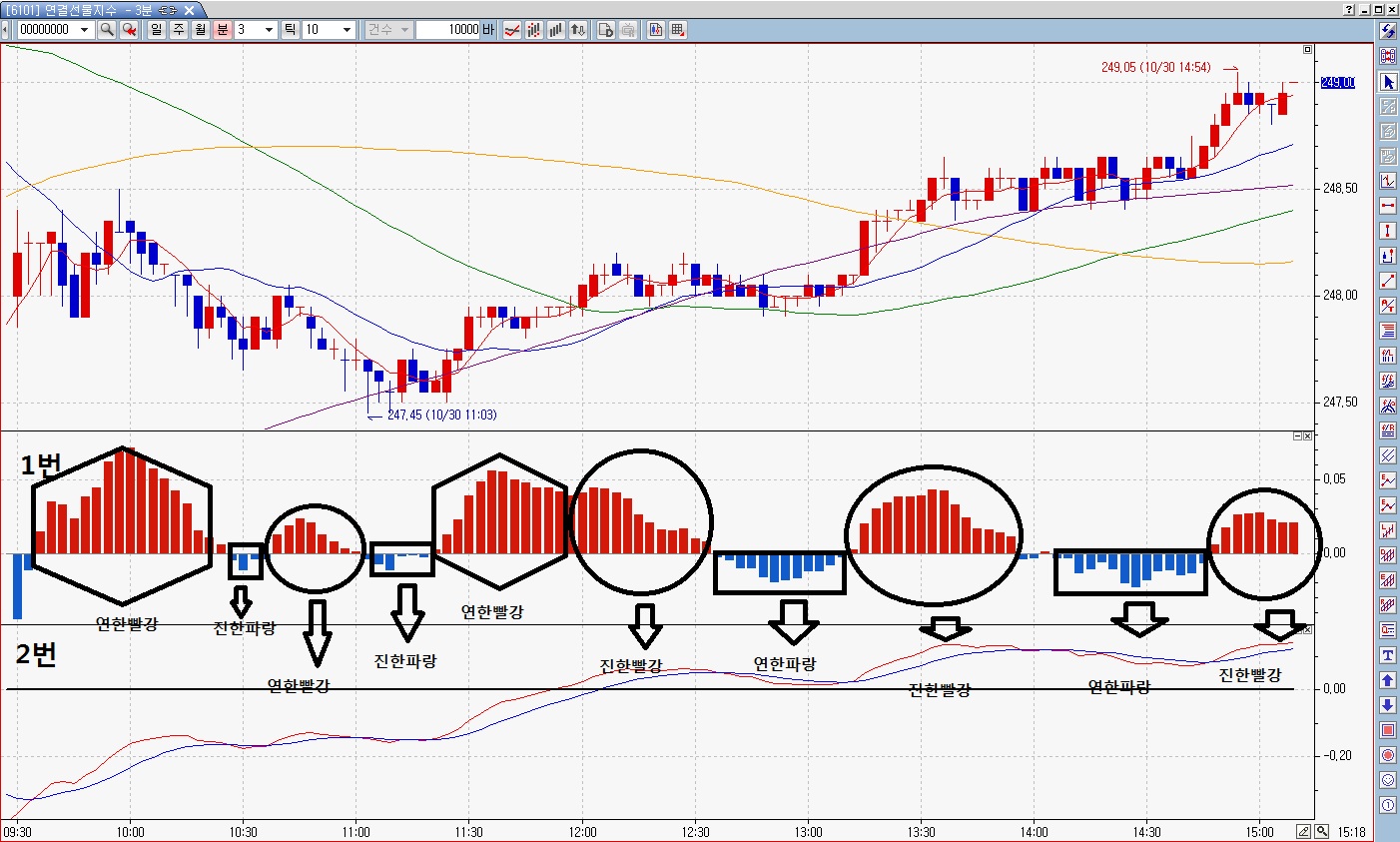
Task: Select the daily (일) chart period
Action: [157, 30]
